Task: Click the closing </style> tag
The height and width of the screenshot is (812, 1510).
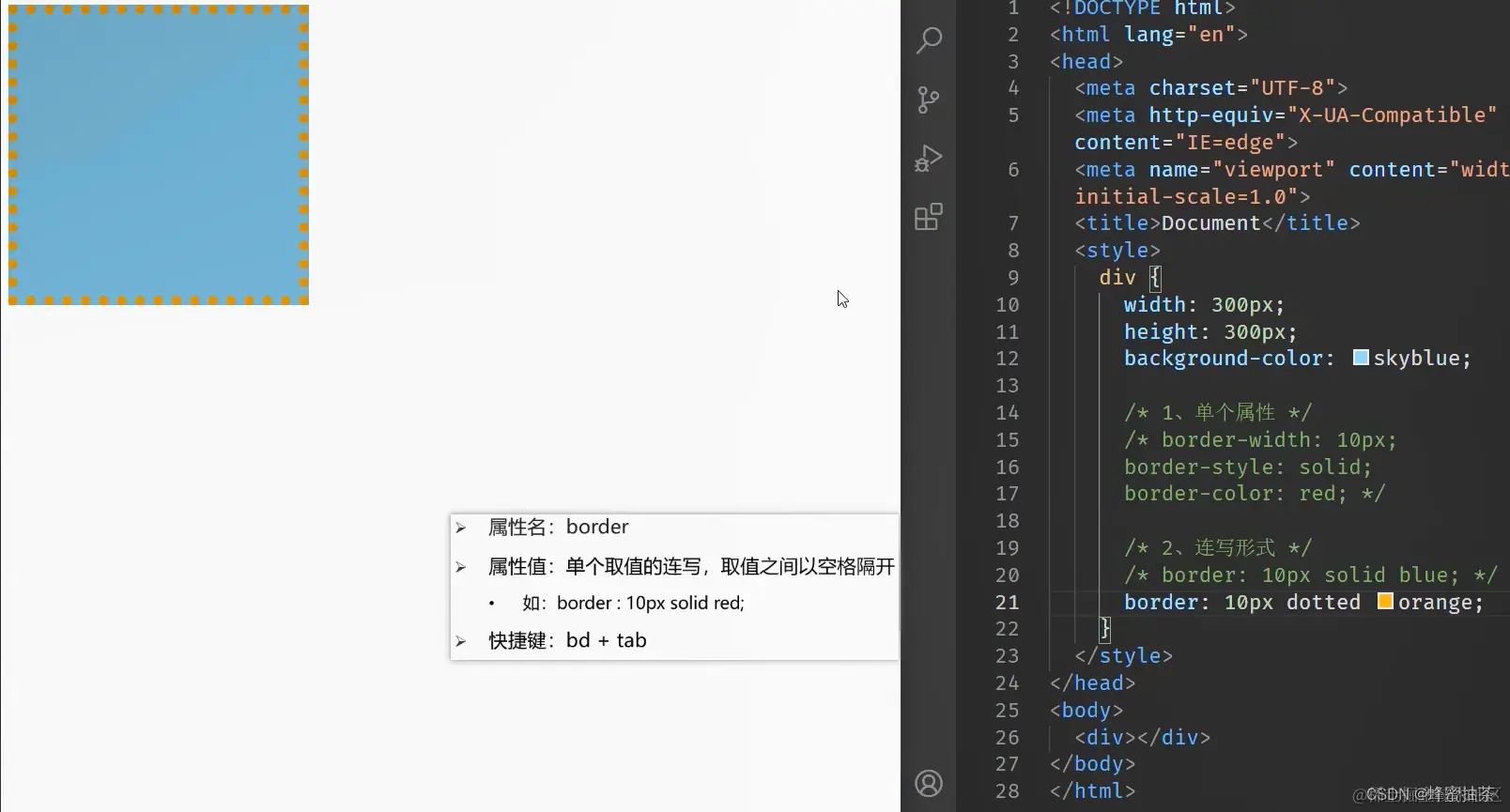Action: [1123, 656]
